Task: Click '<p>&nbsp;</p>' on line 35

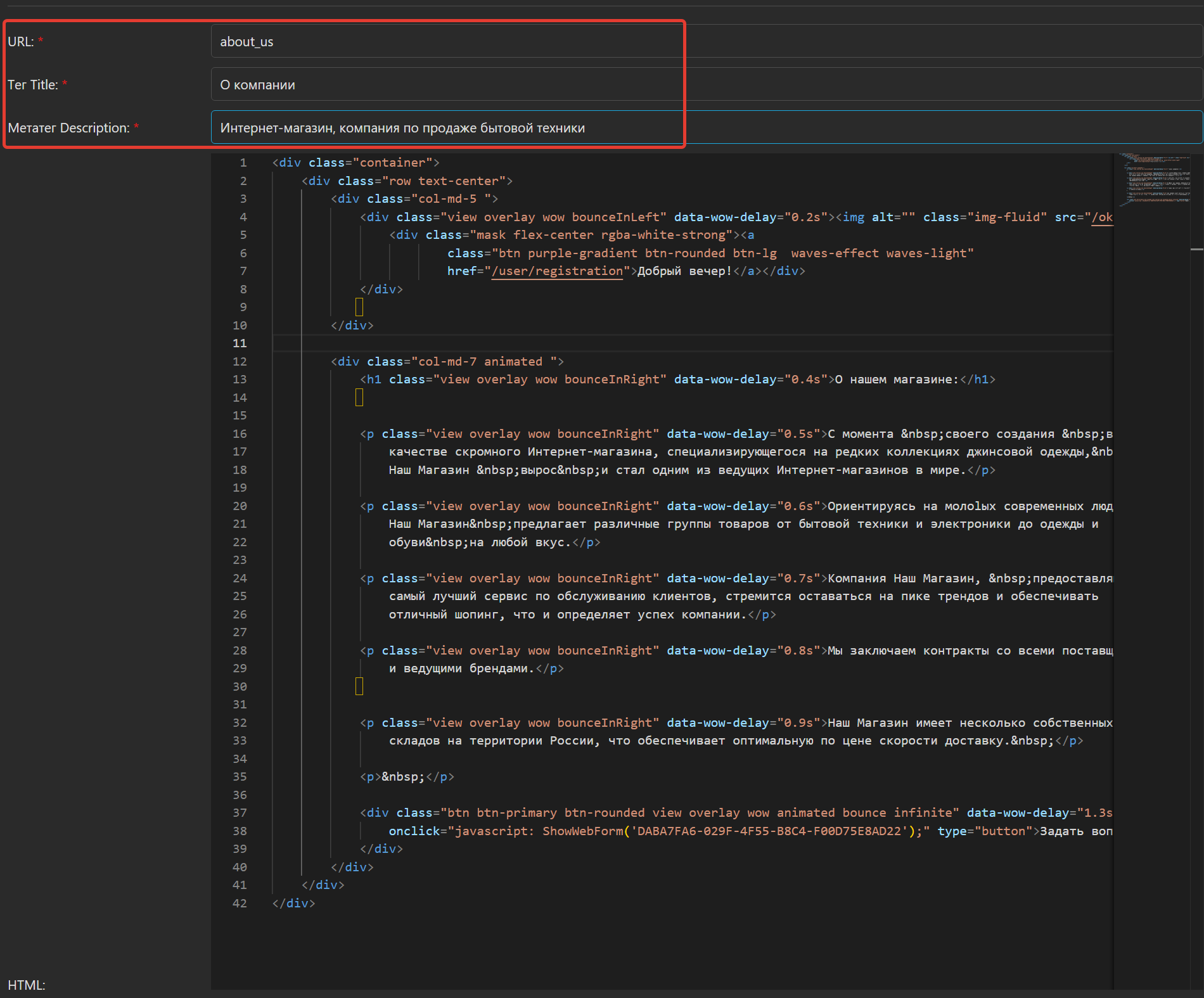Action: (x=407, y=777)
